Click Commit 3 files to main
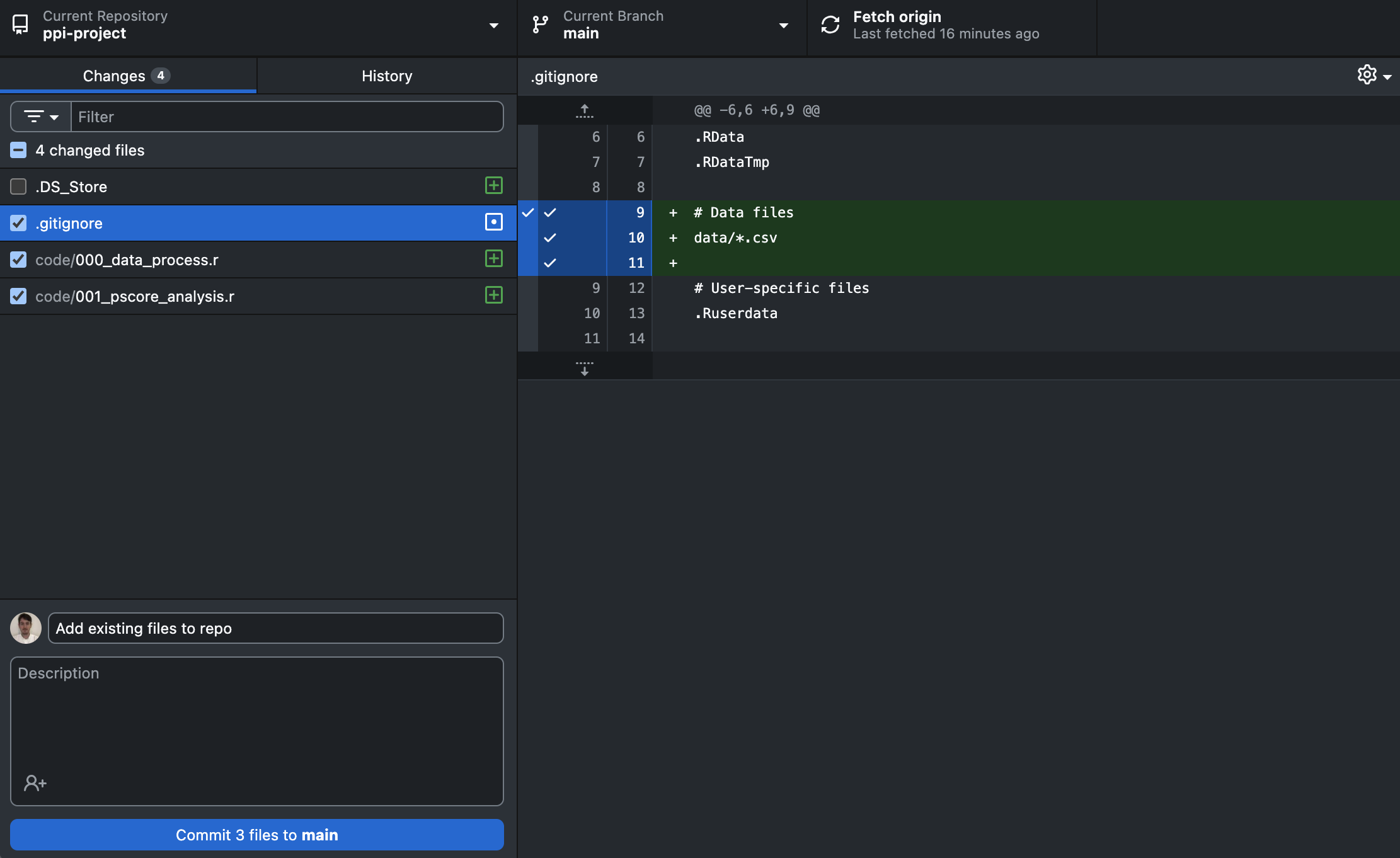The height and width of the screenshot is (858, 1400). coord(257,835)
